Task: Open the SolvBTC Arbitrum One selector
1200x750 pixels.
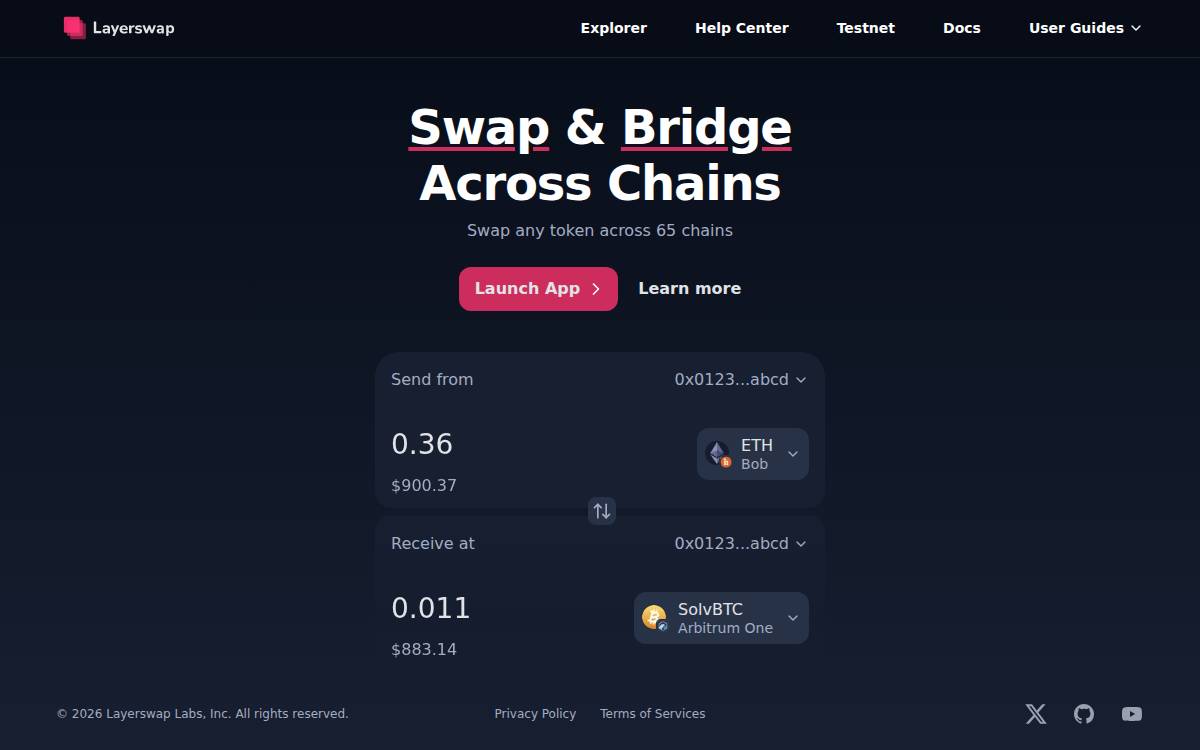Action: [x=721, y=618]
